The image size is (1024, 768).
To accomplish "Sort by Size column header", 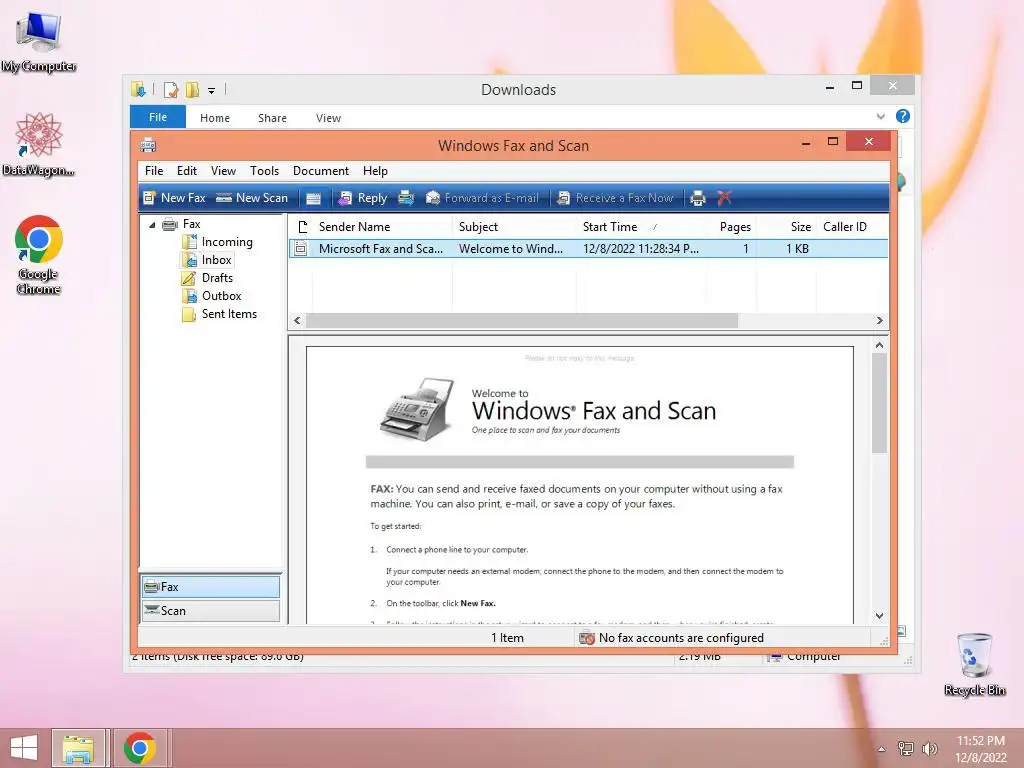I will click(x=786, y=227).
